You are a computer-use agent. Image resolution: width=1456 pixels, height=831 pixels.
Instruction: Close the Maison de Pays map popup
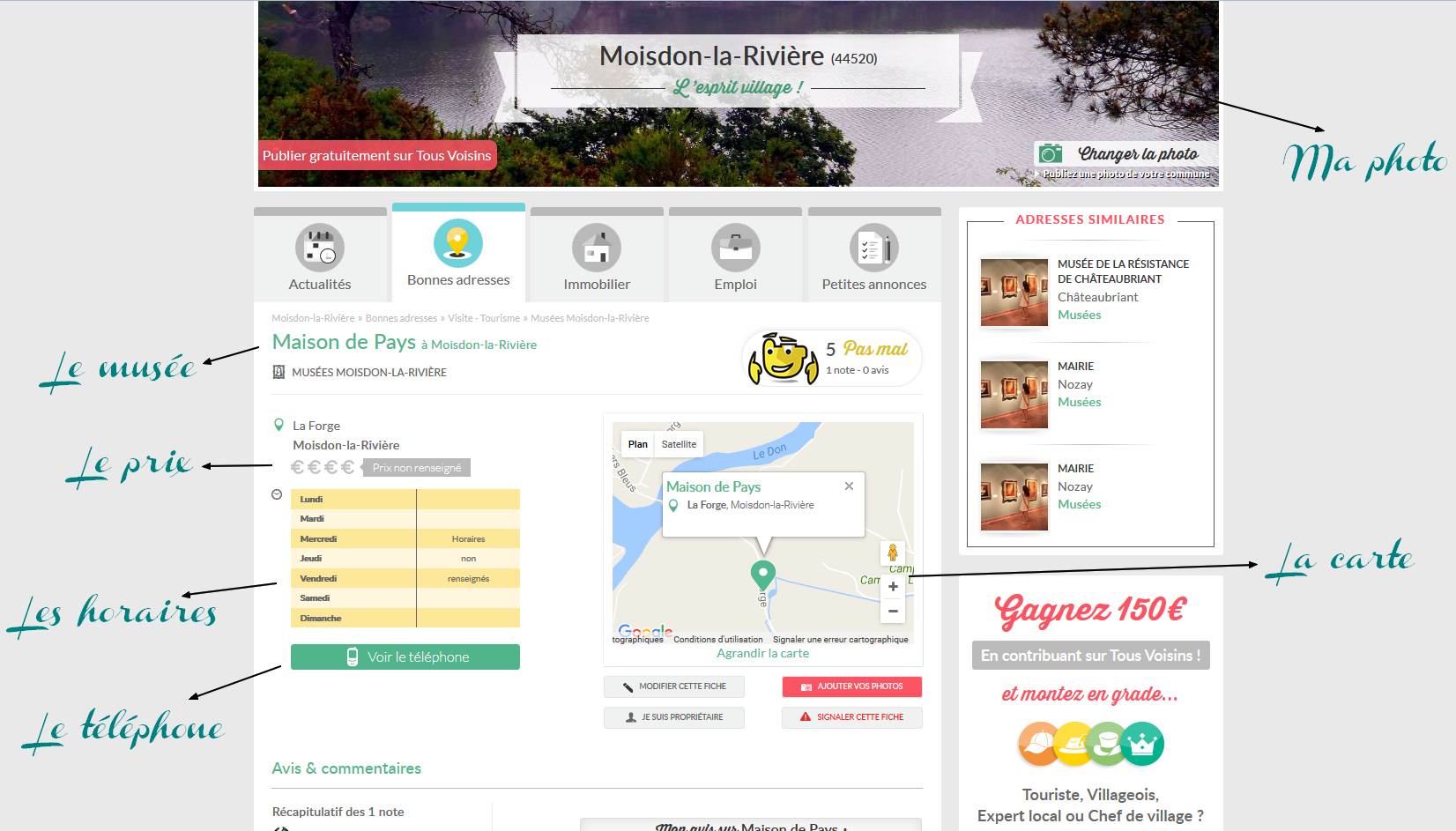click(849, 486)
